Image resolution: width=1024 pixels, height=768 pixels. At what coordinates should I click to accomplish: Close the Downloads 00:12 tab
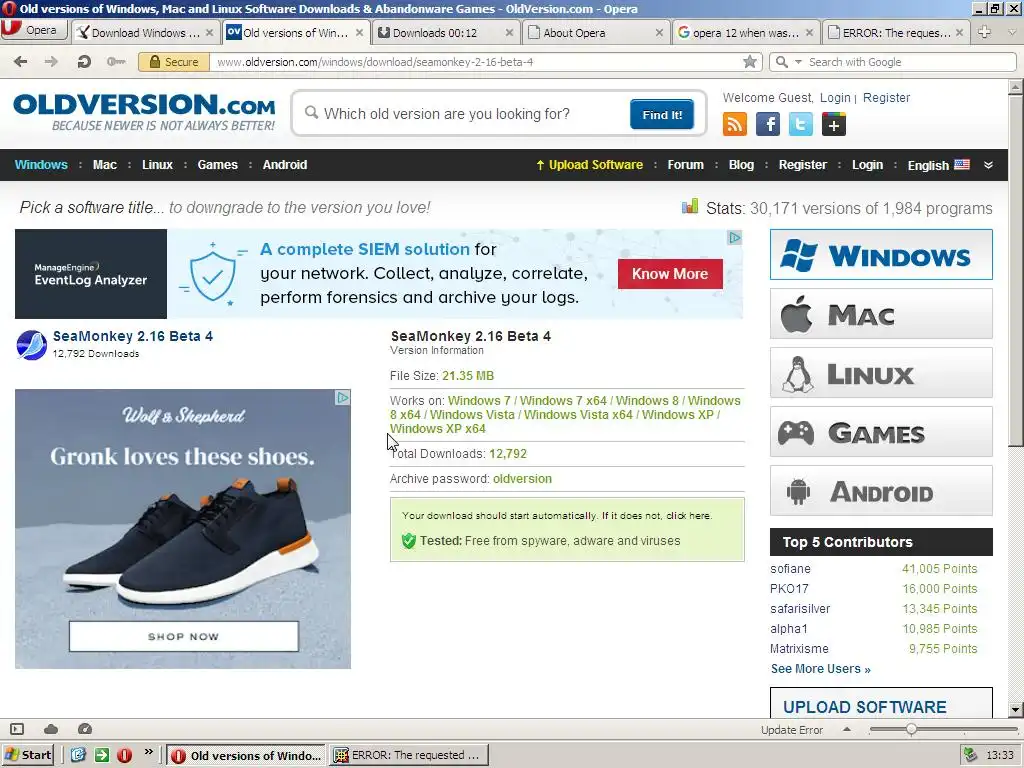[x=509, y=33]
